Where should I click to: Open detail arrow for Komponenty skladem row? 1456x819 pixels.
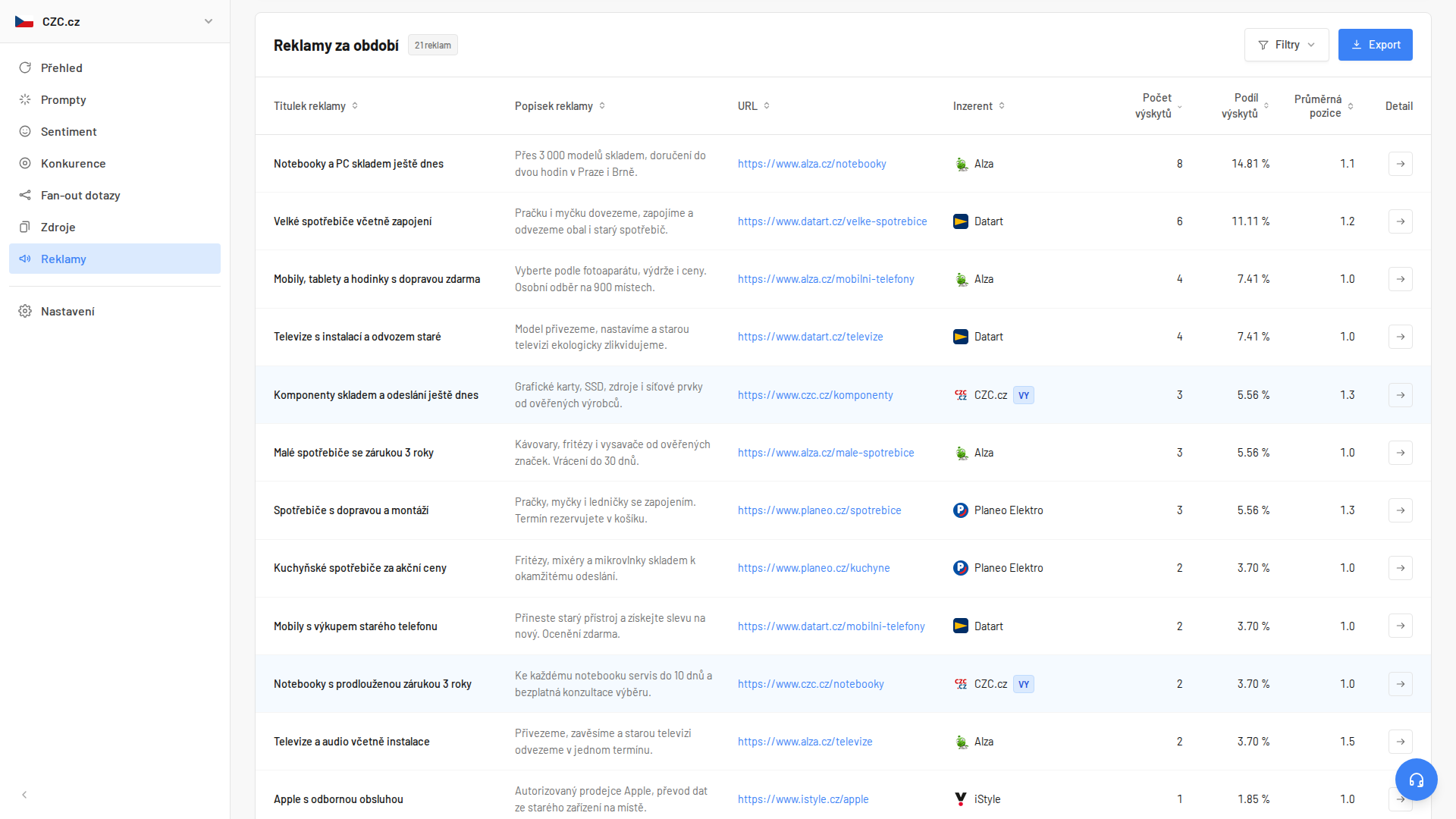[x=1400, y=395]
